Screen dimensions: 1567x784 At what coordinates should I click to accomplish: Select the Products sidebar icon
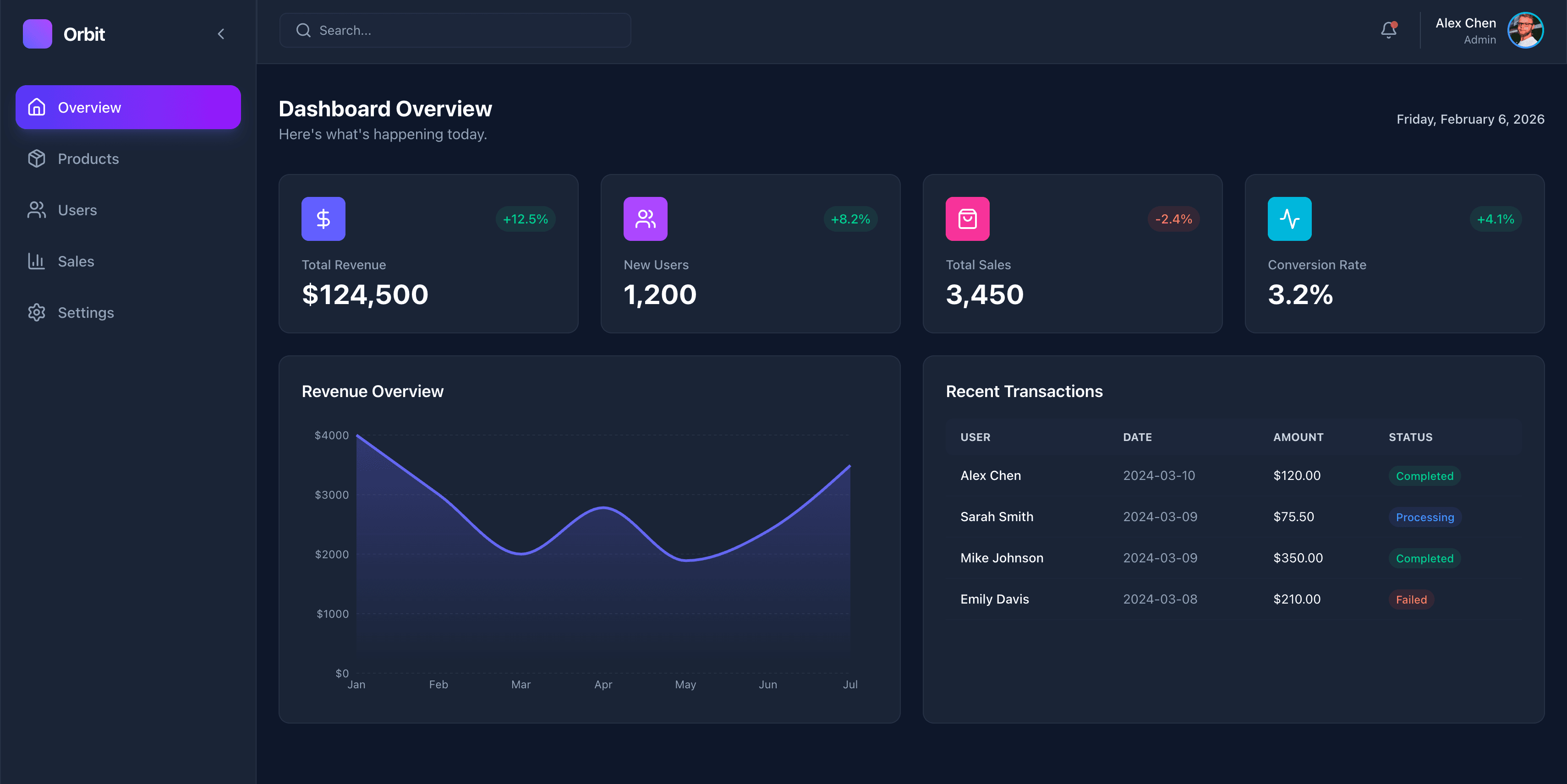coord(37,158)
